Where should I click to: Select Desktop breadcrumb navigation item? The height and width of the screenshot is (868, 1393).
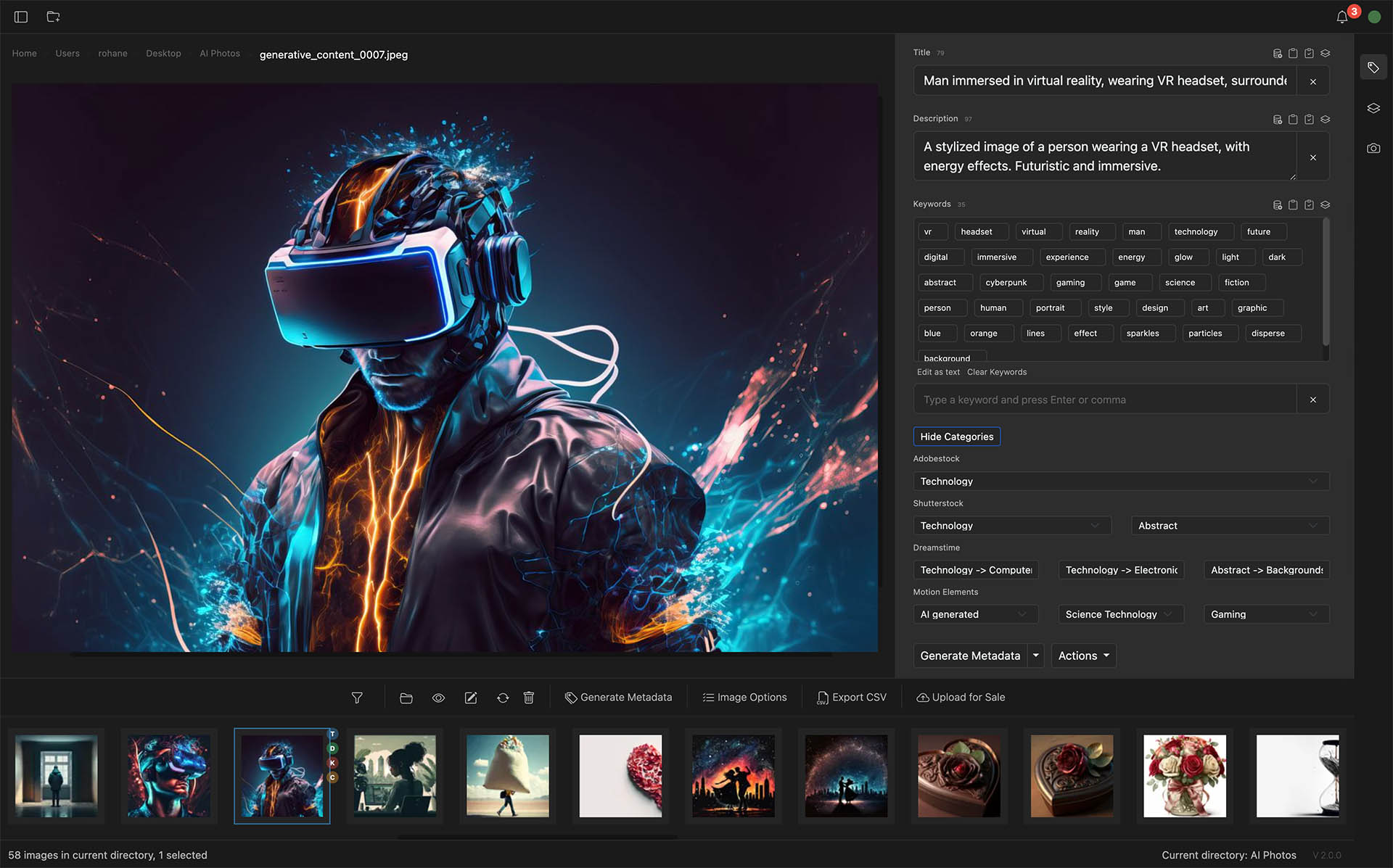click(163, 53)
